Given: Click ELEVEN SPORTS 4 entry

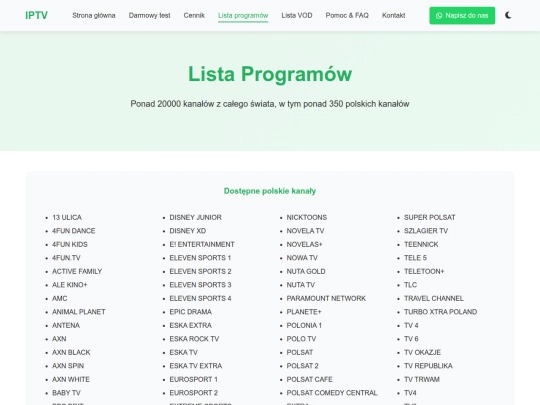Looking at the screenshot, I should [200, 298].
